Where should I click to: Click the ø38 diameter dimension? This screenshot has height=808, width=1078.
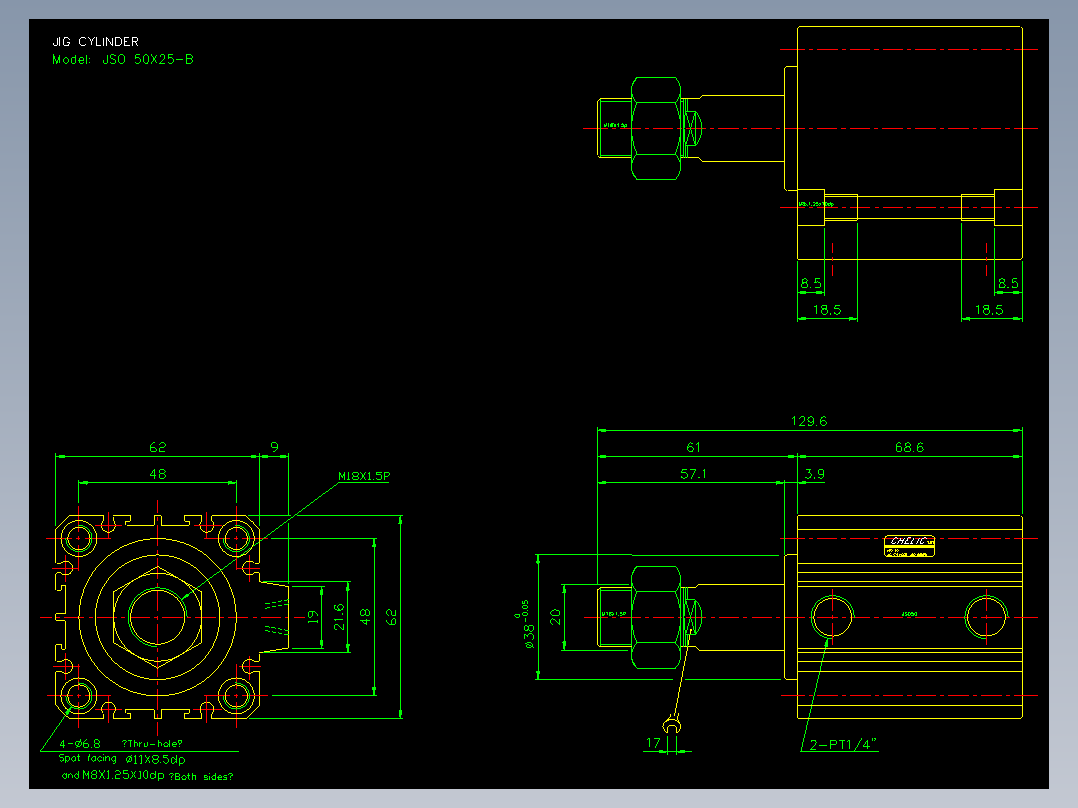click(x=527, y=625)
